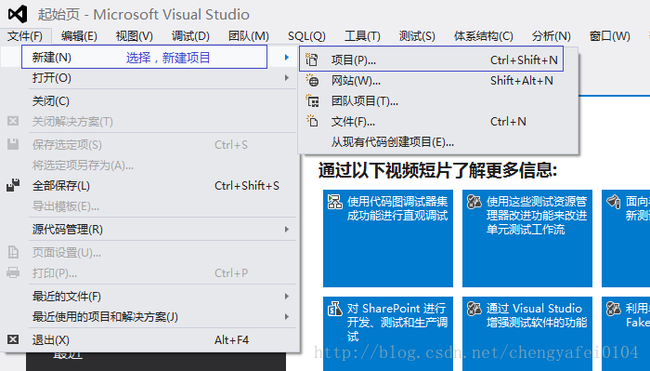
Task: Click the globe icon beside 网站(W)
Action: 312,80
